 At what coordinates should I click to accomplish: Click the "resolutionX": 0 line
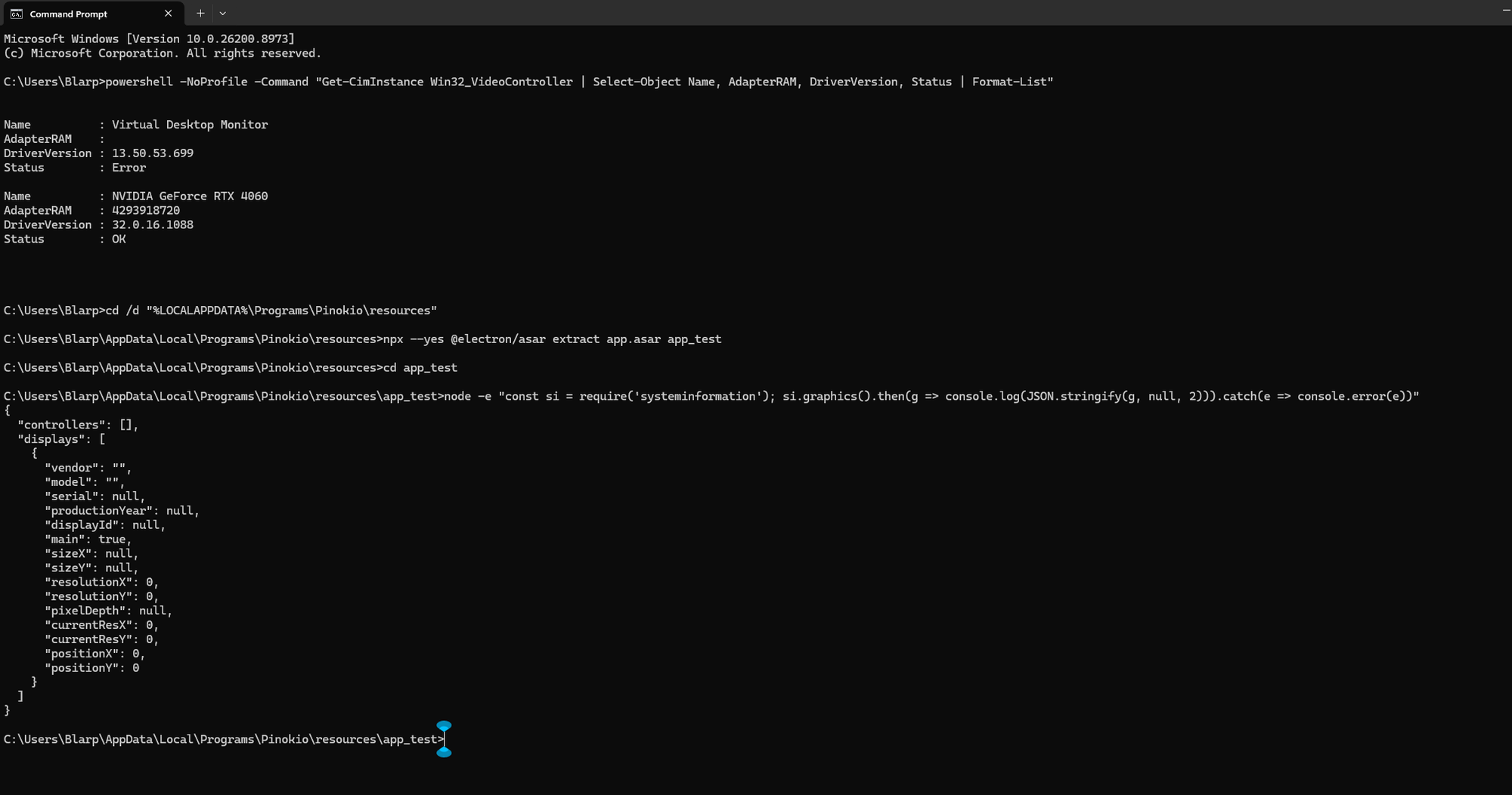(x=101, y=583)
